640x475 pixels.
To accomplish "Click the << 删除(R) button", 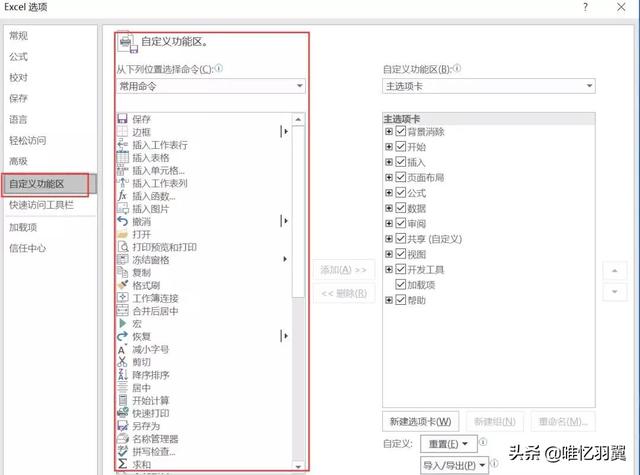I will [344, 293].
